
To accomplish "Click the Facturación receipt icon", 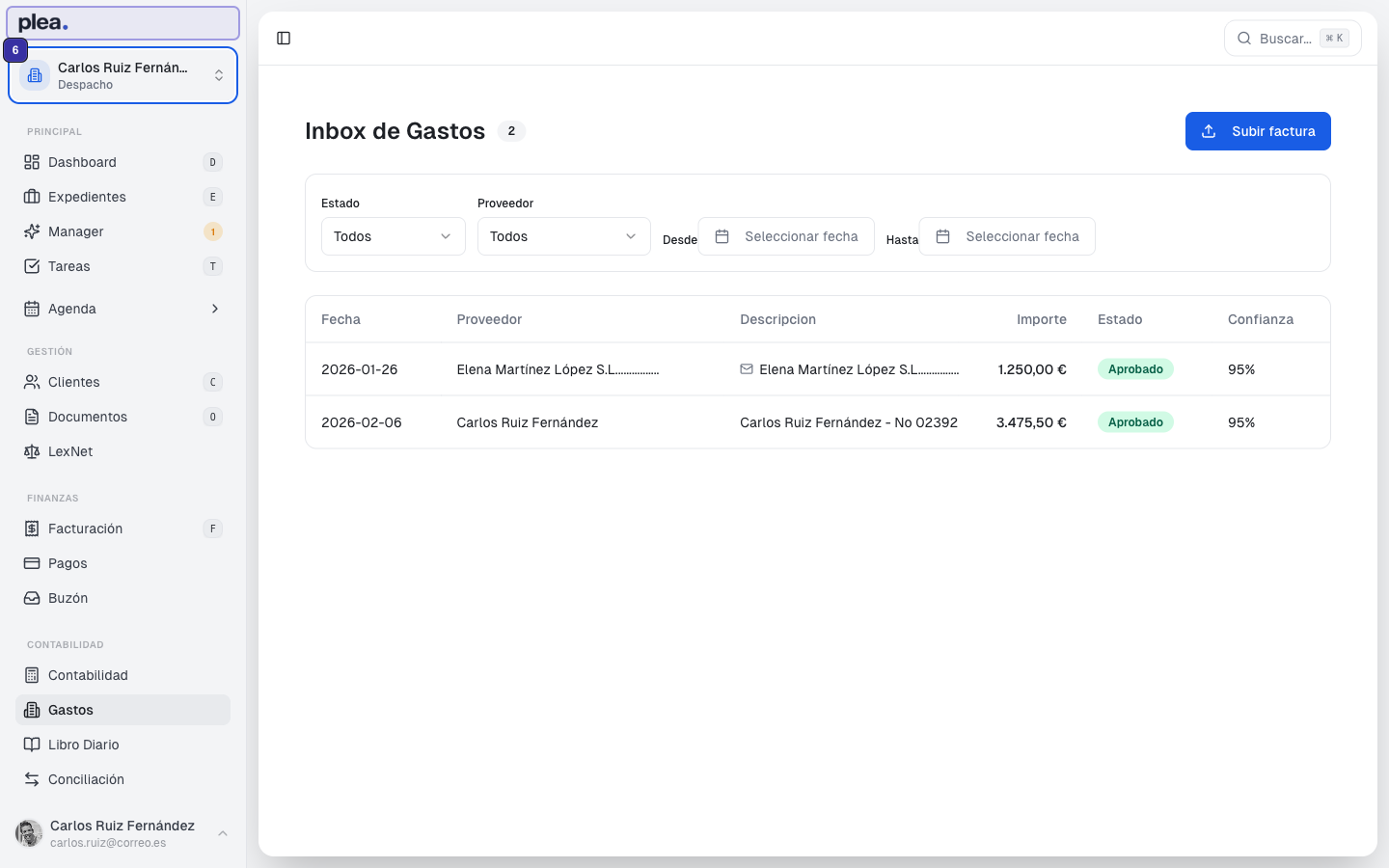I will (x=32, y=529).
